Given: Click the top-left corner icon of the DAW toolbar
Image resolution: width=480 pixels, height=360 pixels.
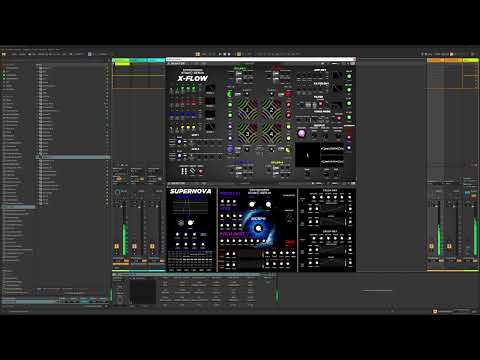Looking at the screenshot, I should click(4, 54).
